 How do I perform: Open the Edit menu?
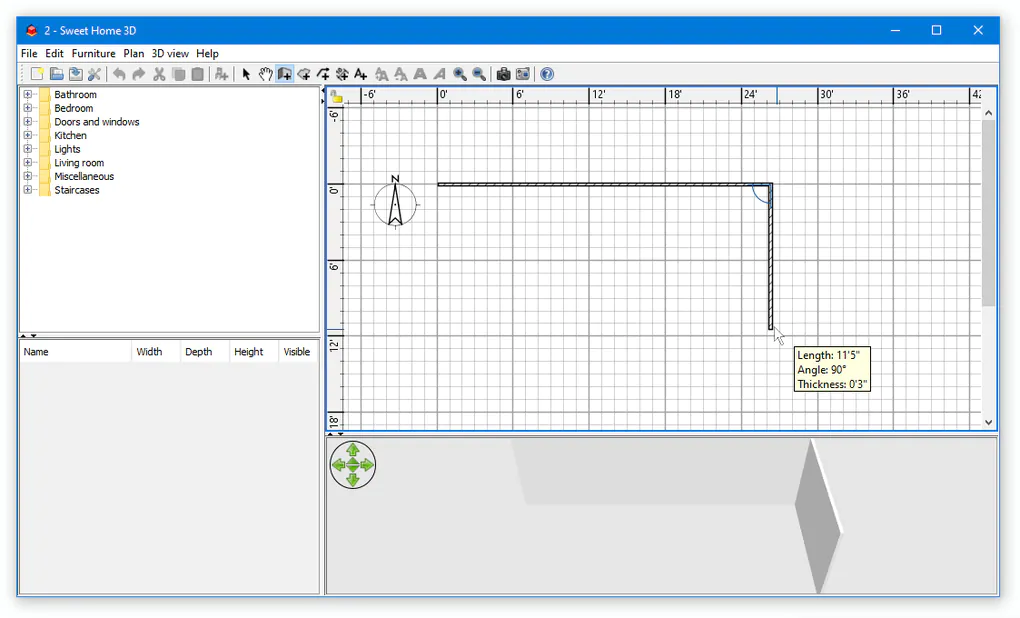54,53
